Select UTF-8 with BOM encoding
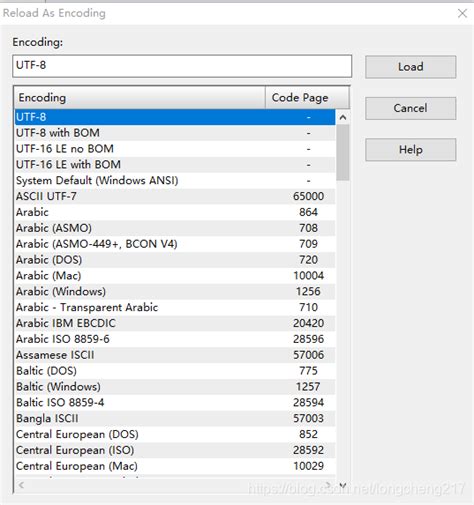This screenshot has width=474, height=505. pos(175,133)
